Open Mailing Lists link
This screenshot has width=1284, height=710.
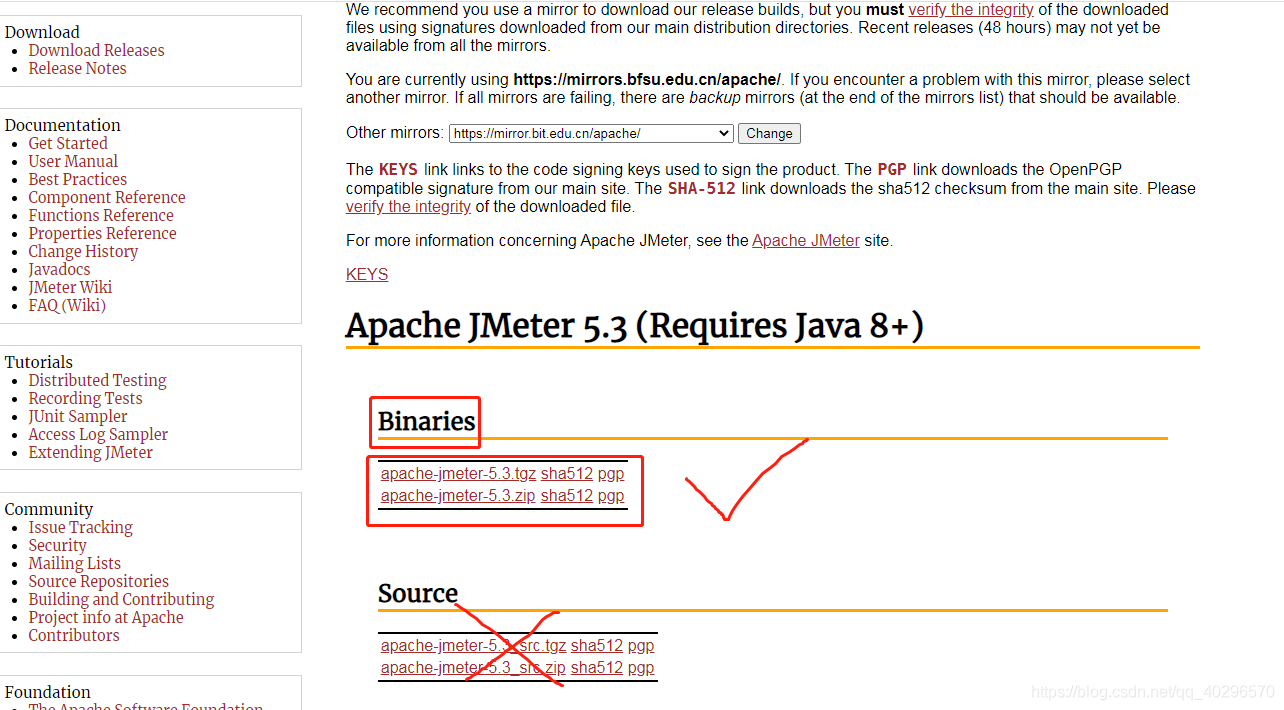click(74, 563)
